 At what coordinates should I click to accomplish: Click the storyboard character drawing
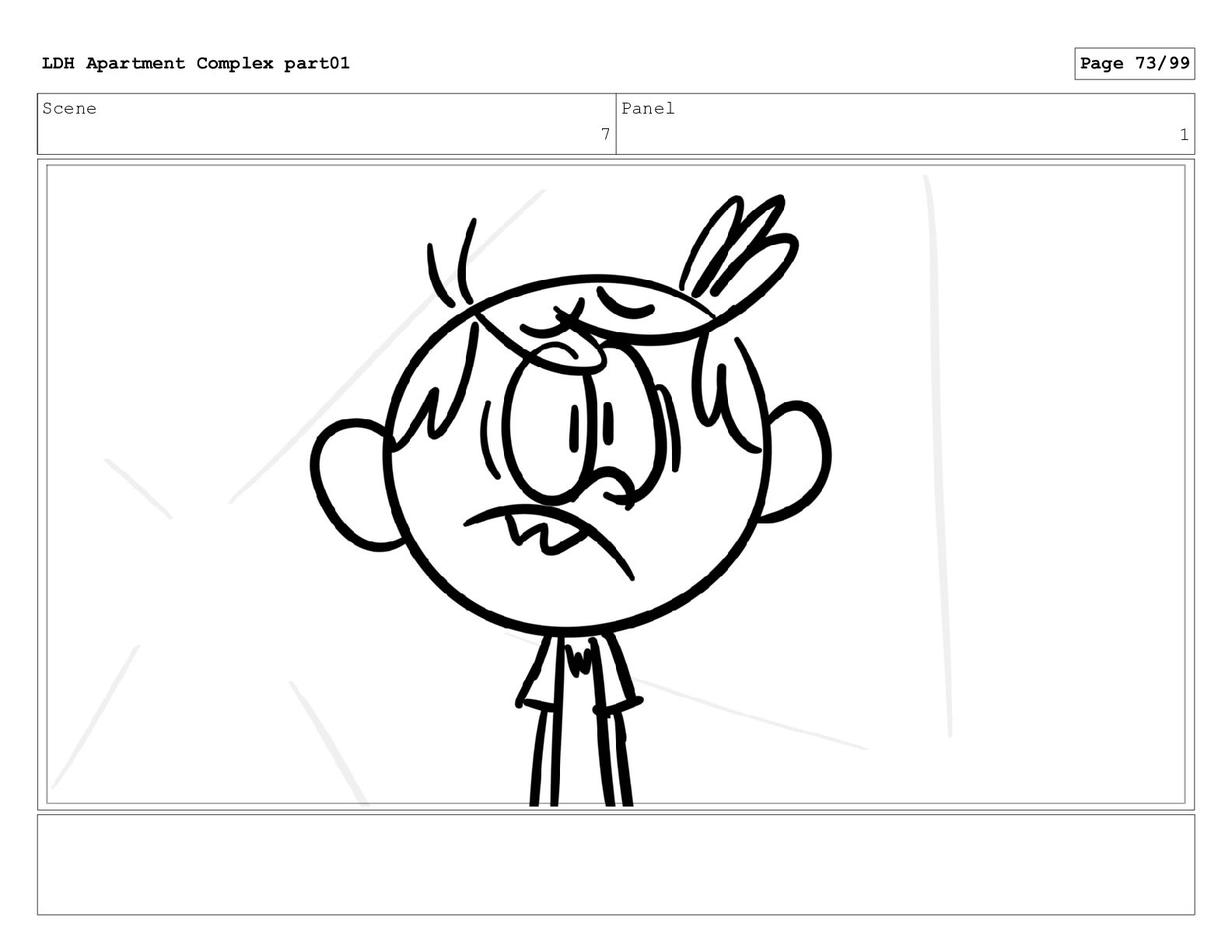(x=570, y=499)
